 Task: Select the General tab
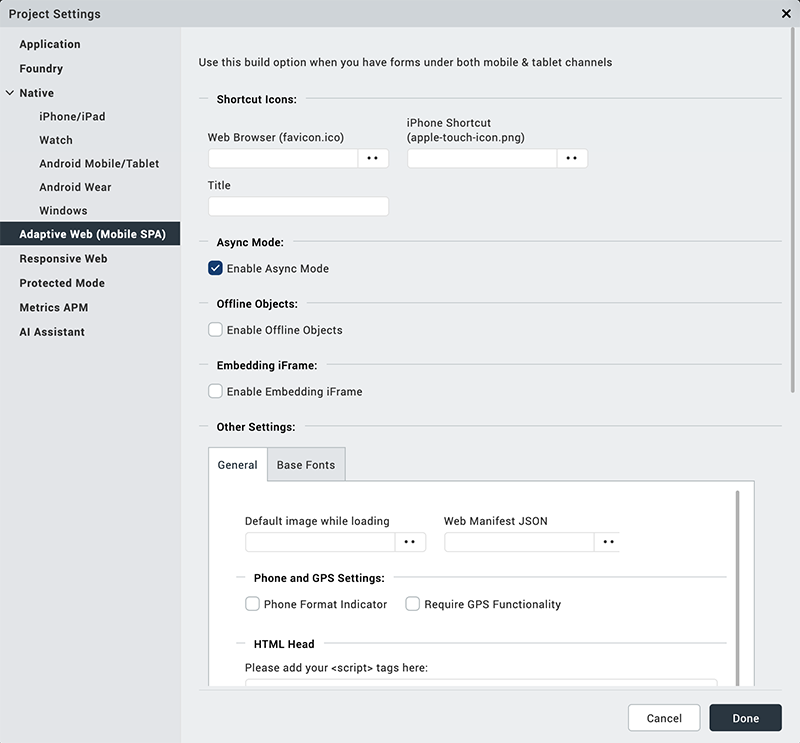tap(237, 465)
